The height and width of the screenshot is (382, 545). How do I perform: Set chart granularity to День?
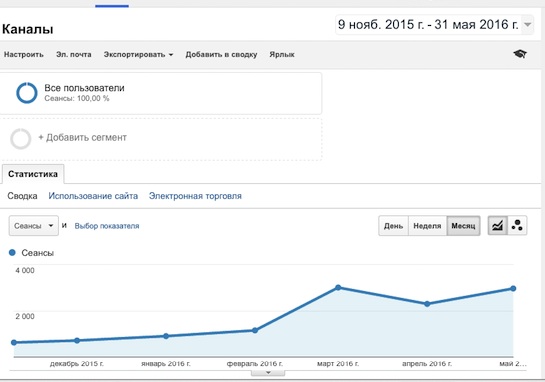(393, 226)
